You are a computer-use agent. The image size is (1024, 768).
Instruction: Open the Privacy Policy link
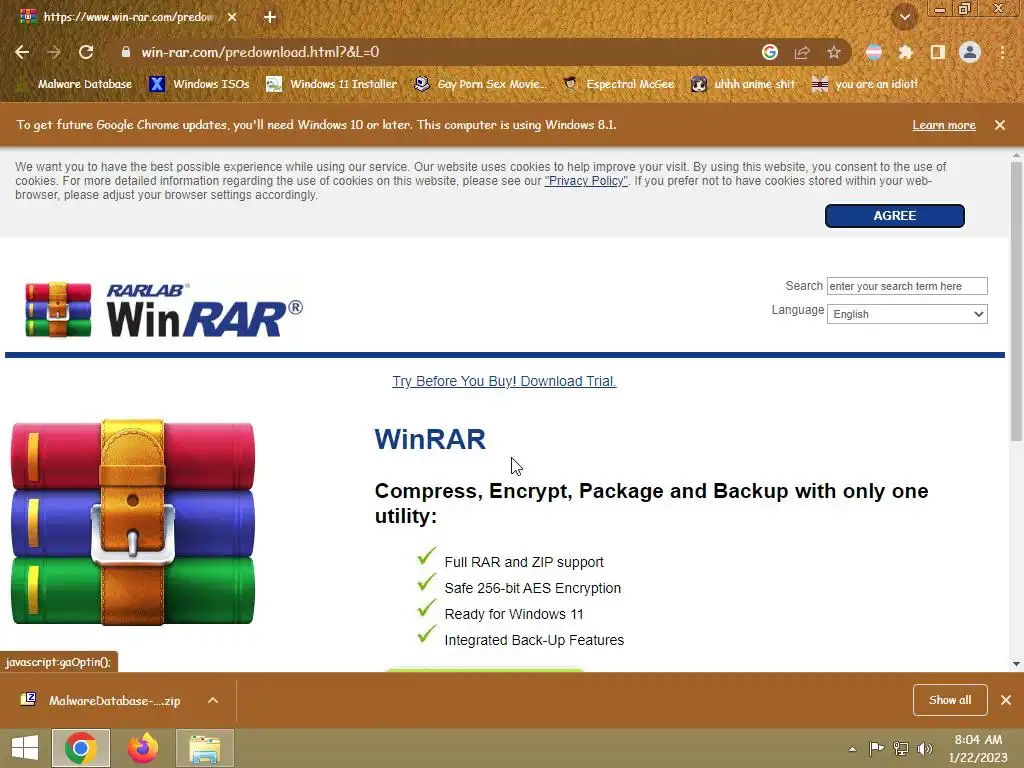tap(586, 181)
